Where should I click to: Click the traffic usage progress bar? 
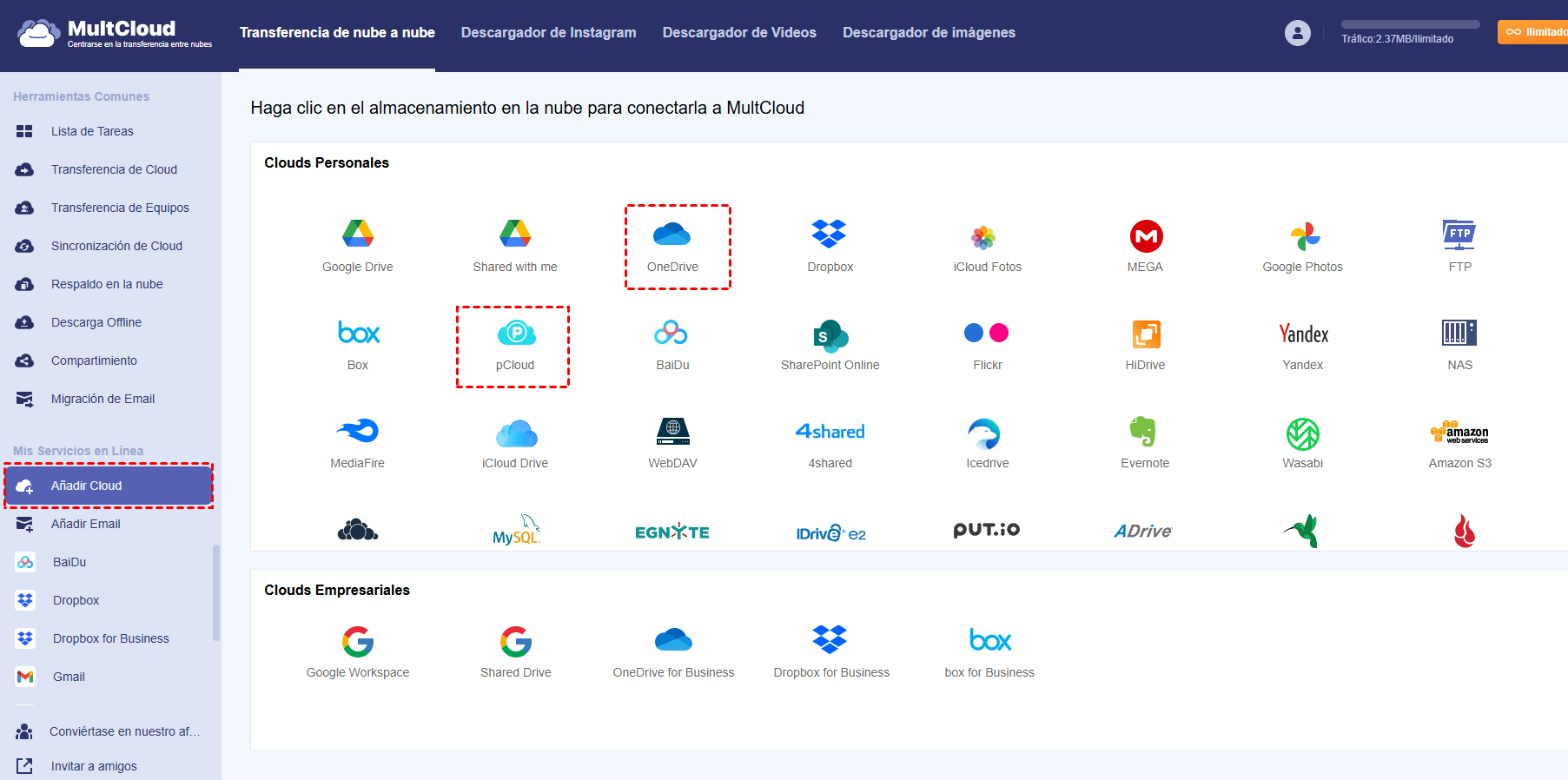pyautogui.click(x=1410, y=24)
